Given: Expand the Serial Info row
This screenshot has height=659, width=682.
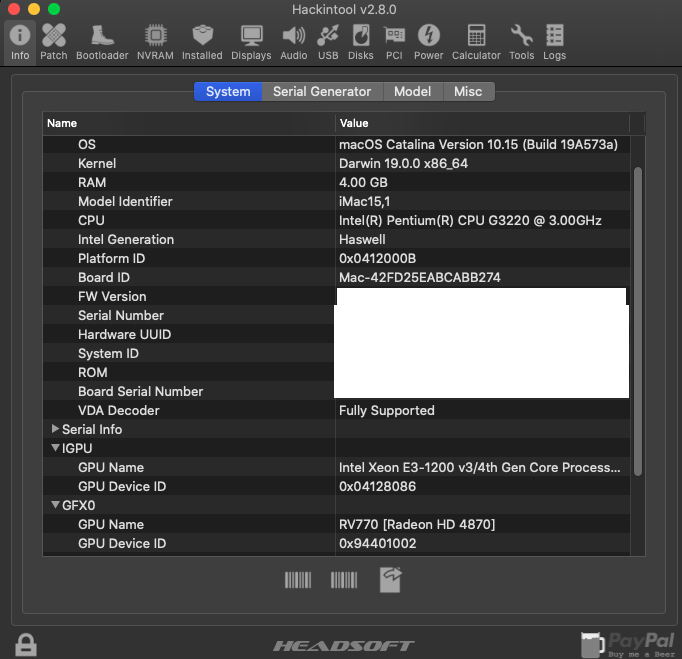Looking at the screenshot, I should click(x=55, y=429).
